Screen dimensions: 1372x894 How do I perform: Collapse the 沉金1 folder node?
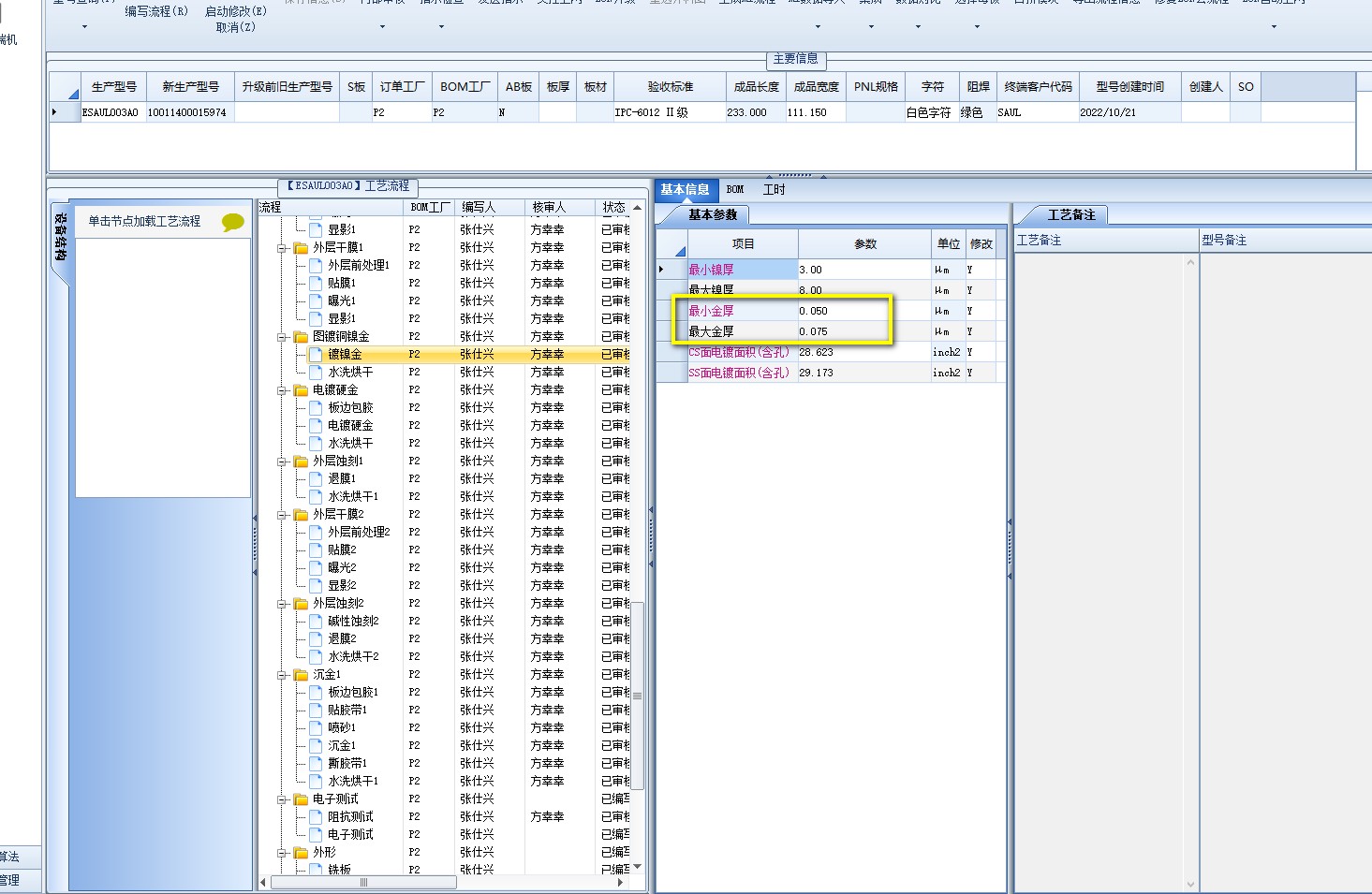(282, 675)
